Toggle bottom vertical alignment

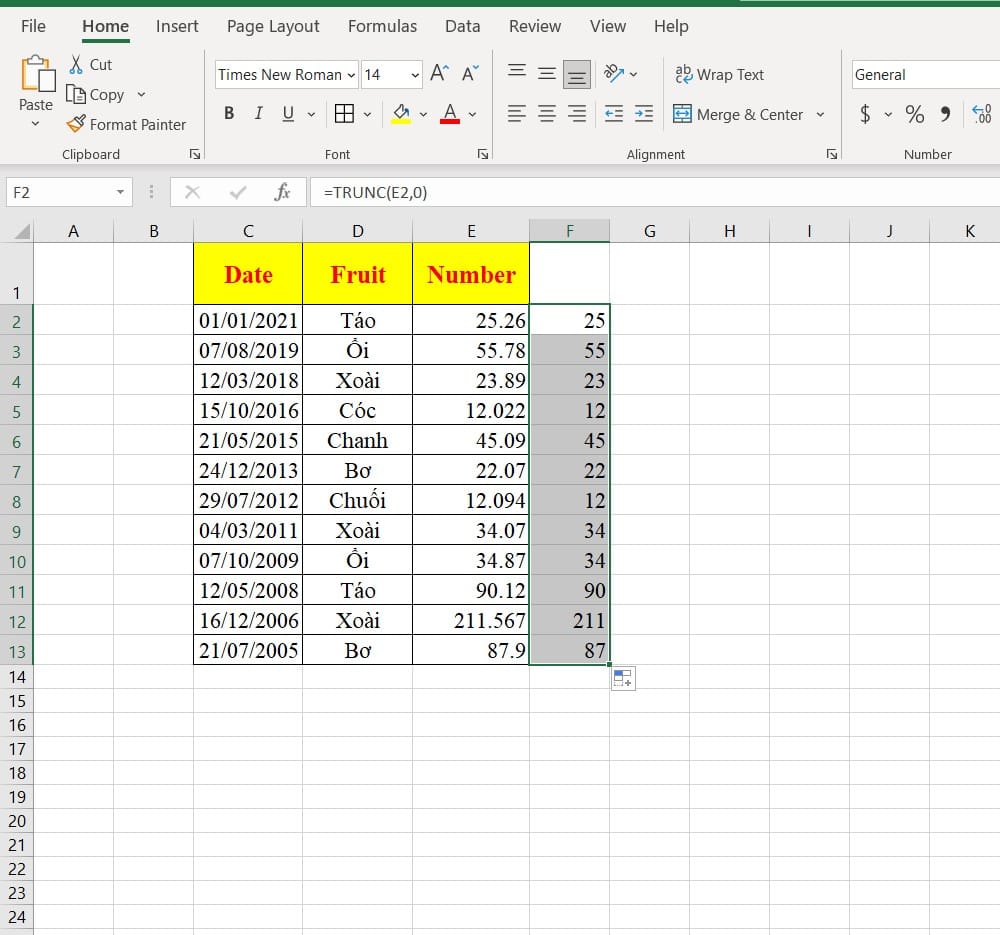[x=577, y=75]
